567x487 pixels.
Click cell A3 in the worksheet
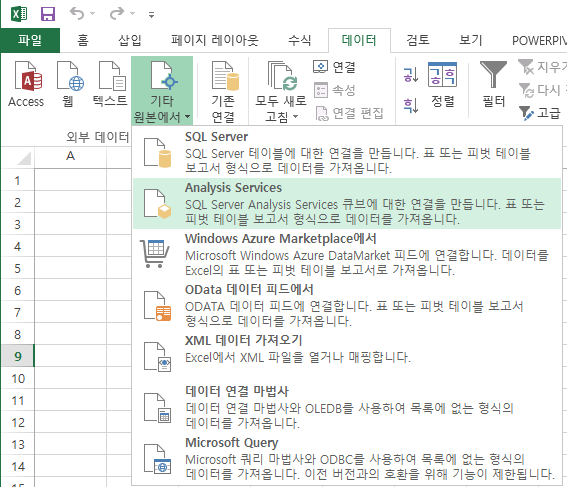tap(71, 225)
